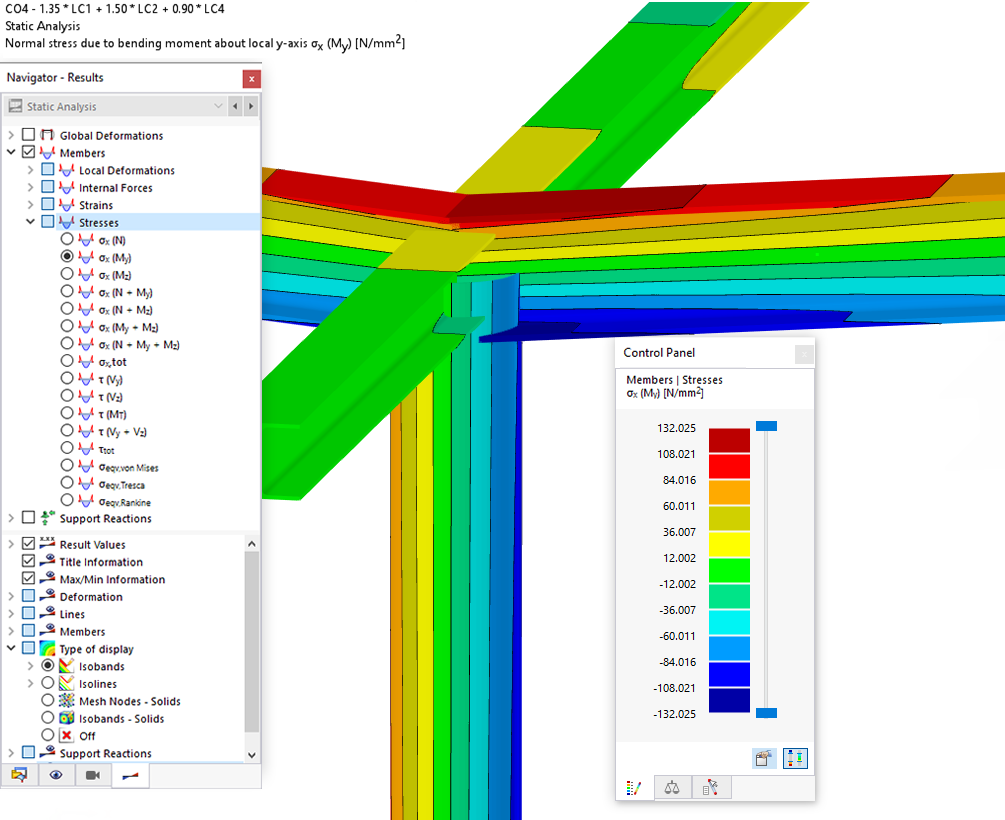The image size is (1005, 820).
Task: Click the Isobands icon
Action: (67, 665)
